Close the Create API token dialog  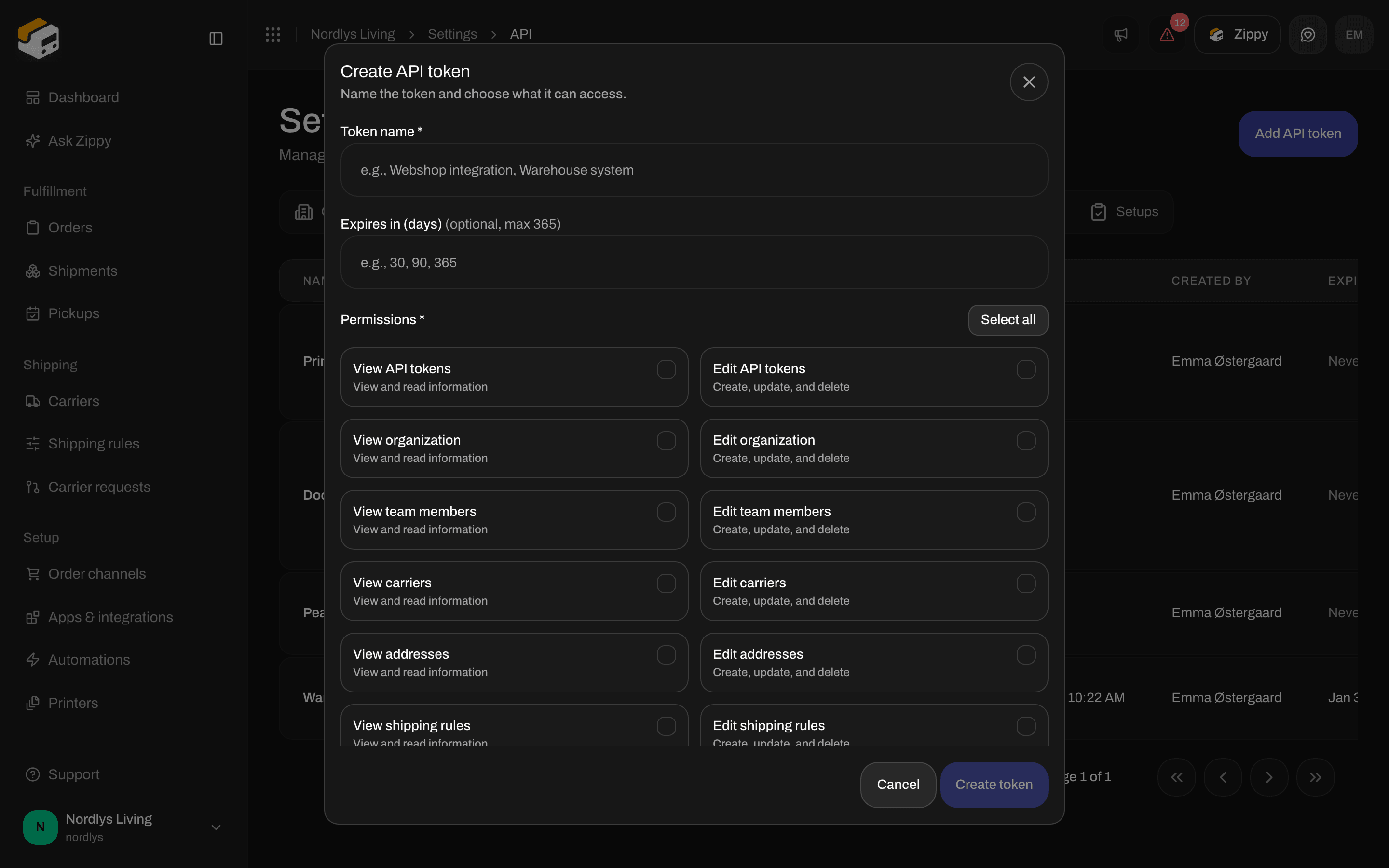1029,82
